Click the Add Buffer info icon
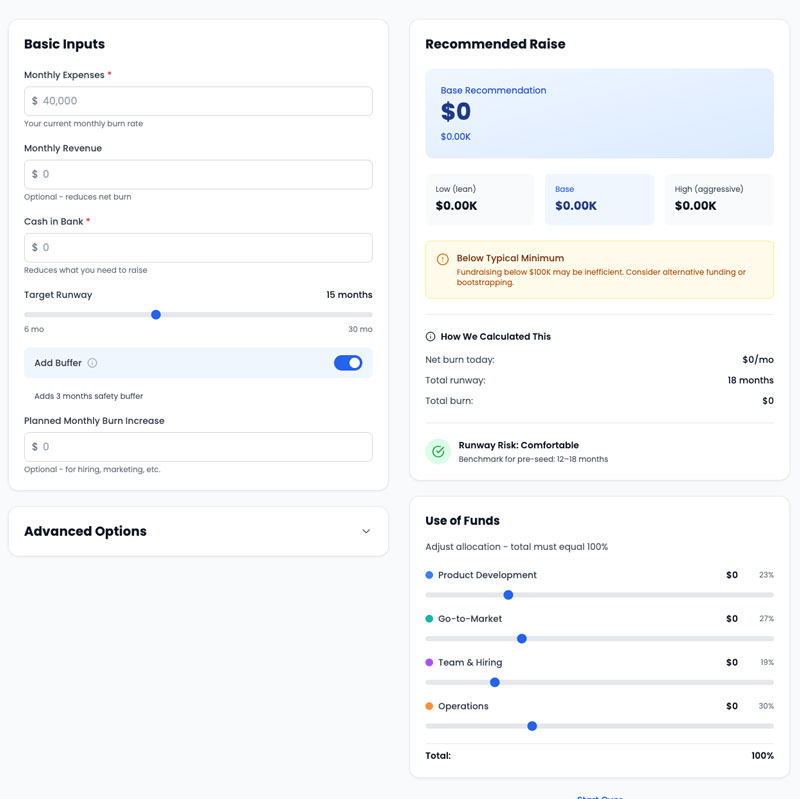The width and height of the screenshot is (800, 799). (92, 363)
